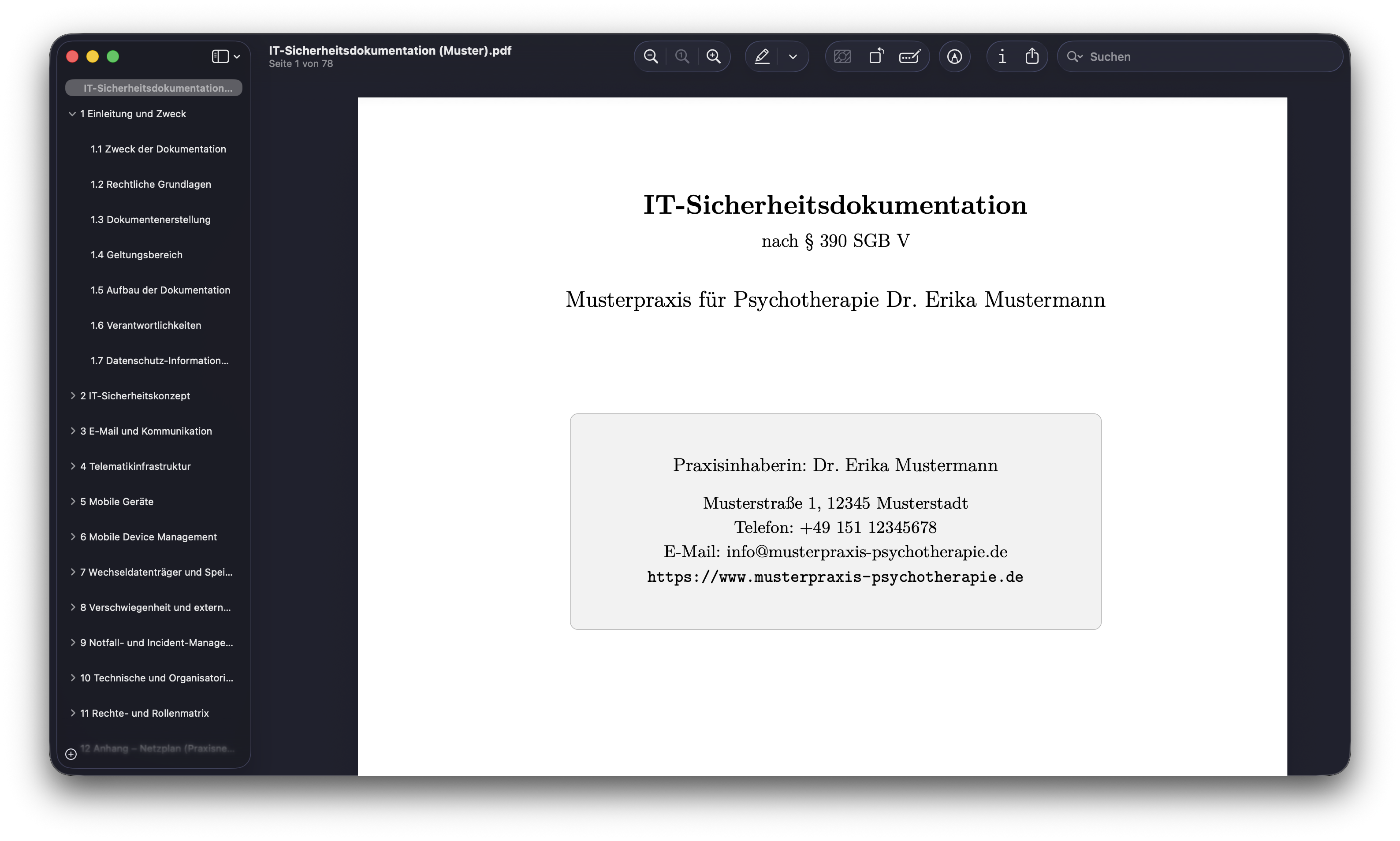Expand section 2 IT-Sicherheitskonzept
Image resolution: width=1400 pixels, height=841 pixels.
click(x=74, y=395)
